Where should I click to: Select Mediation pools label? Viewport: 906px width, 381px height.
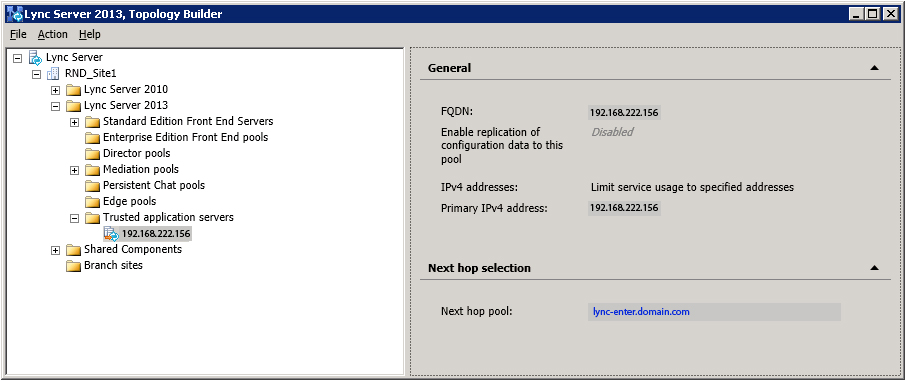(141, 169)
